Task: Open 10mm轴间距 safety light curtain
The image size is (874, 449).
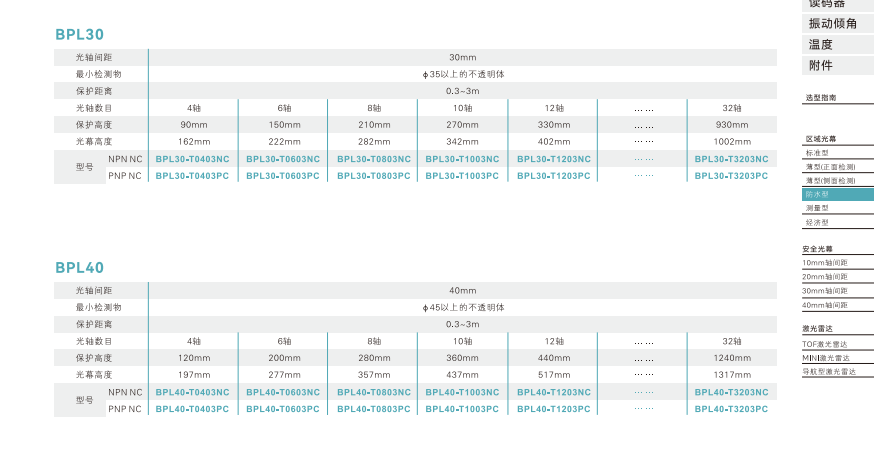Action: tap(825, 262)
